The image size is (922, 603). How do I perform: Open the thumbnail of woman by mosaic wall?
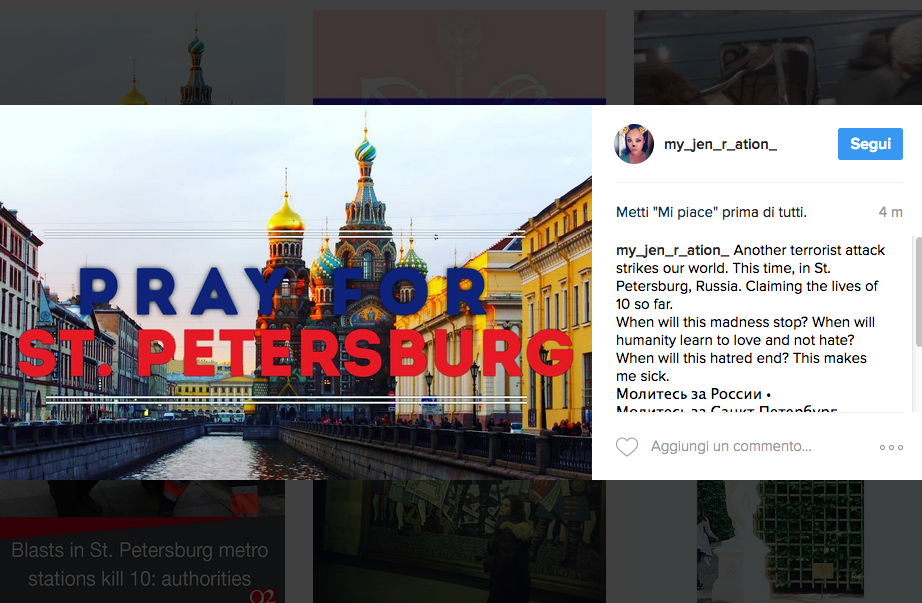(x=459, y=541)
